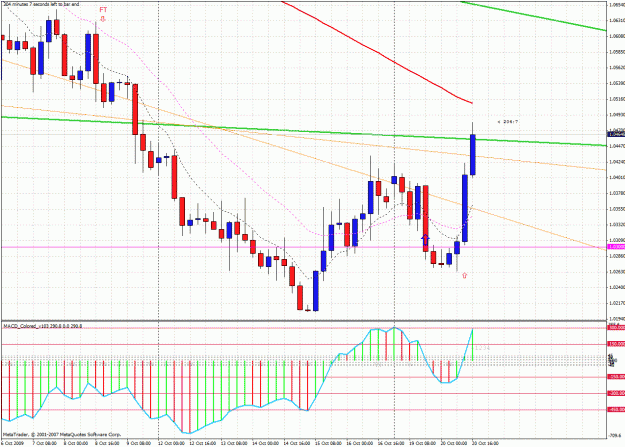
Task: Click the dark current price tag on axis
Action: (x=616, y=134)
